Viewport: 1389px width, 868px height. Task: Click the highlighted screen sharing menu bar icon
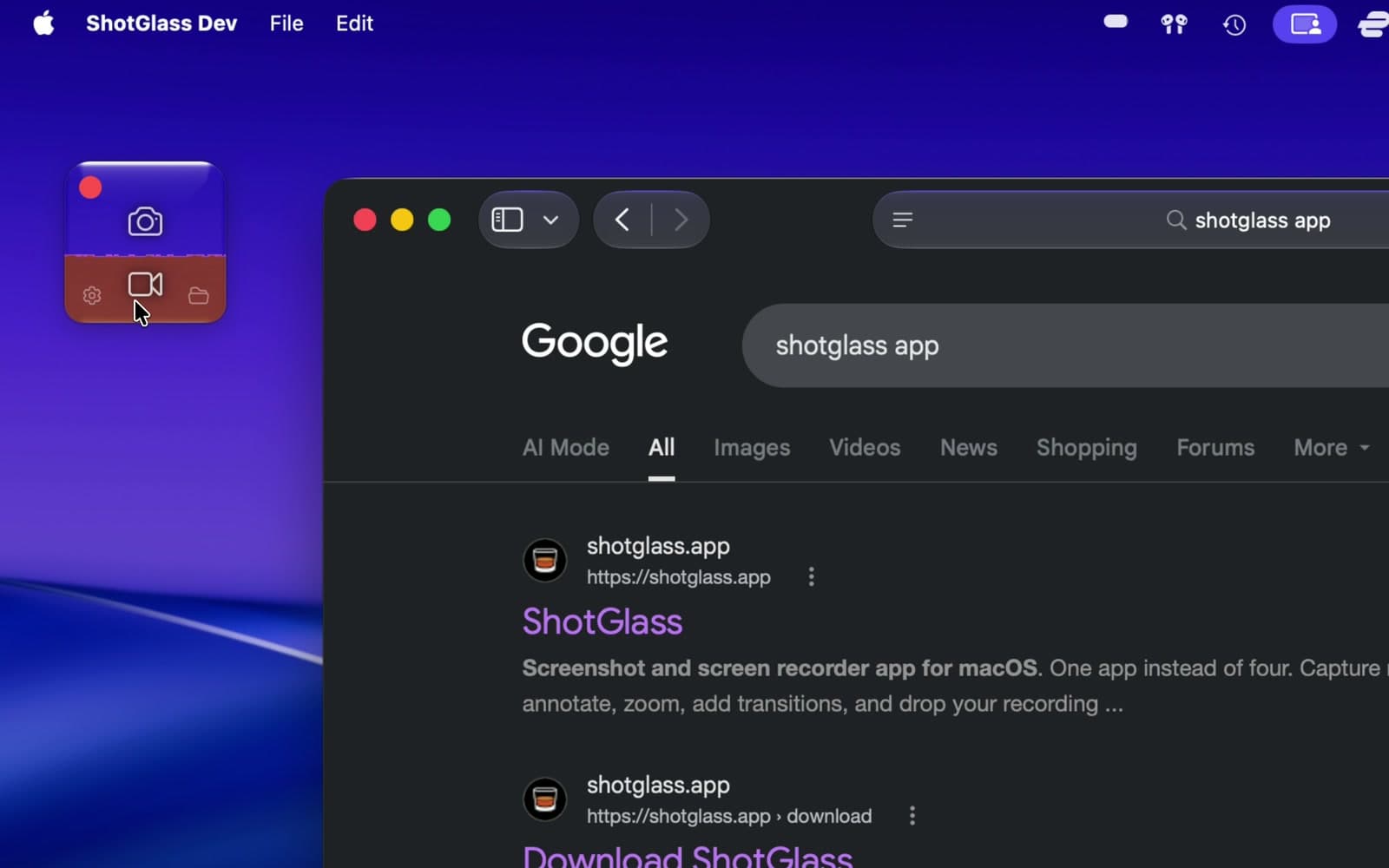click(x=1305, y=23)
